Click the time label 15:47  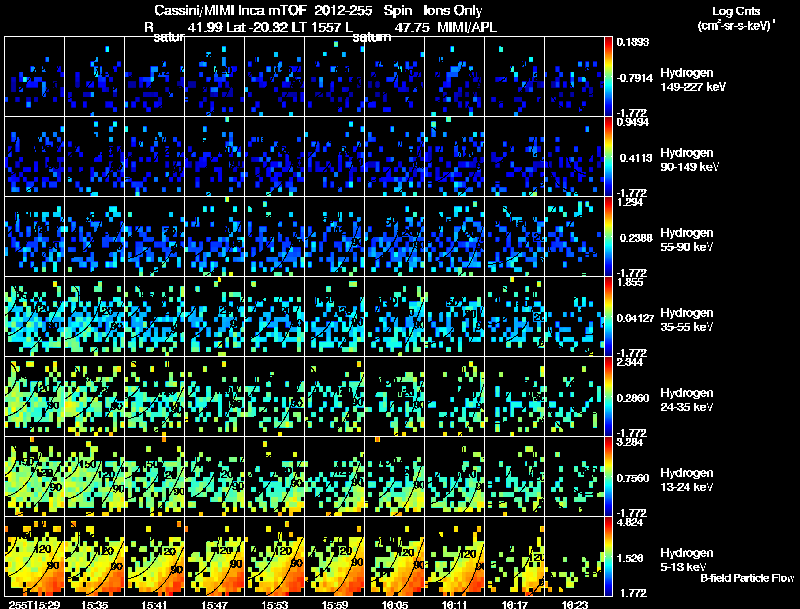(215, 604)
